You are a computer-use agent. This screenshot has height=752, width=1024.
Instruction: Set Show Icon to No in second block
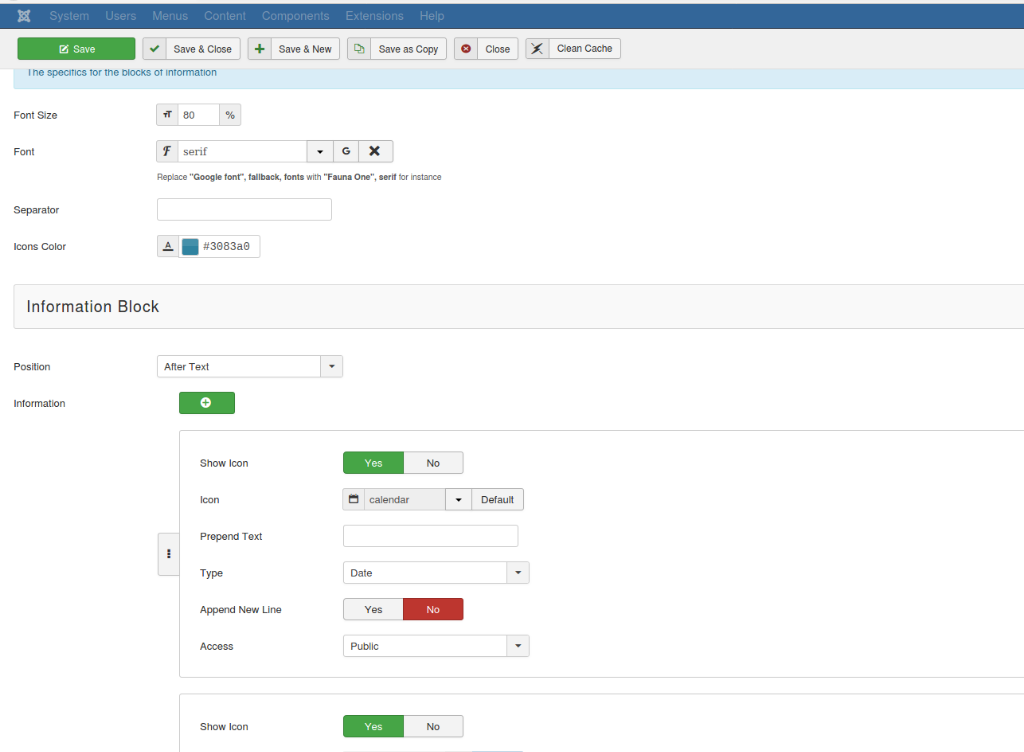pyautogui.click(x=433, y=727)
